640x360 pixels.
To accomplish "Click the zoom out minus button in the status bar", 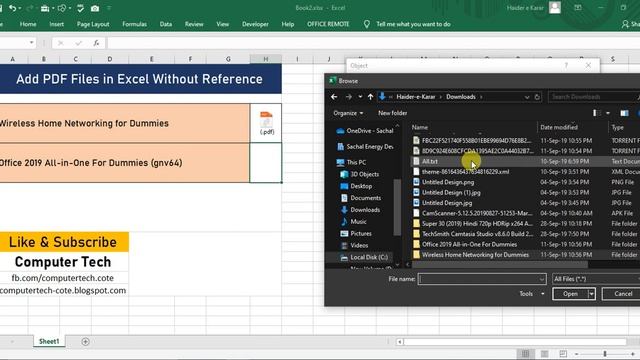I will 576,353.
